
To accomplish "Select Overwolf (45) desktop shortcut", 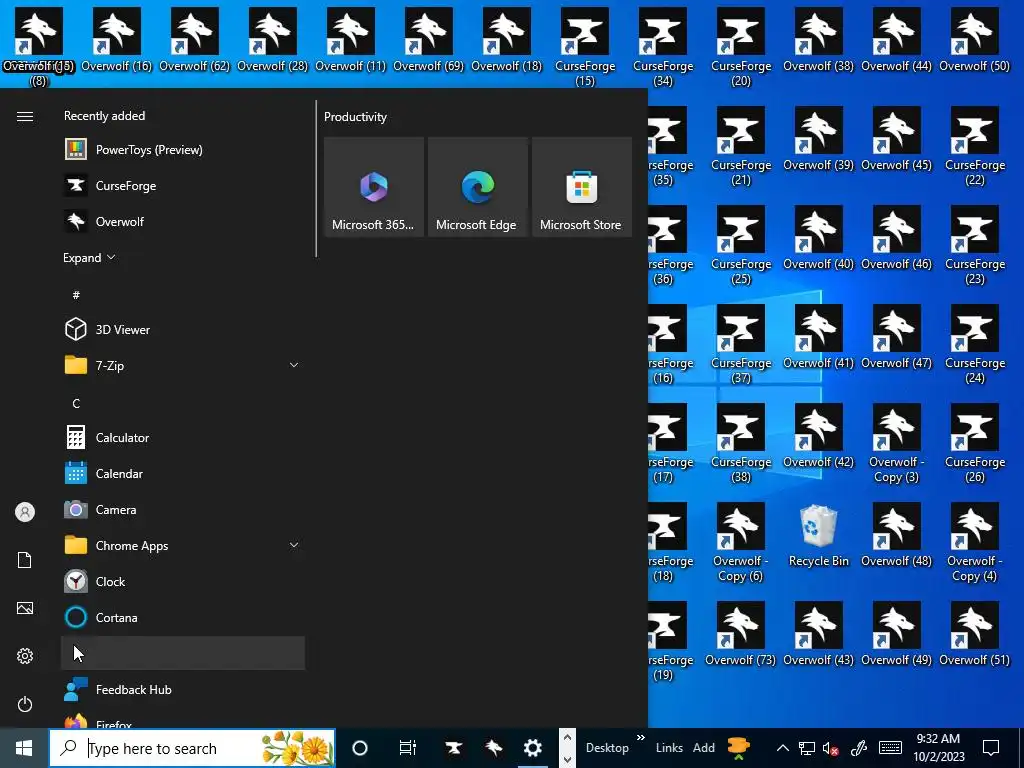I will (x=896, y=139).
